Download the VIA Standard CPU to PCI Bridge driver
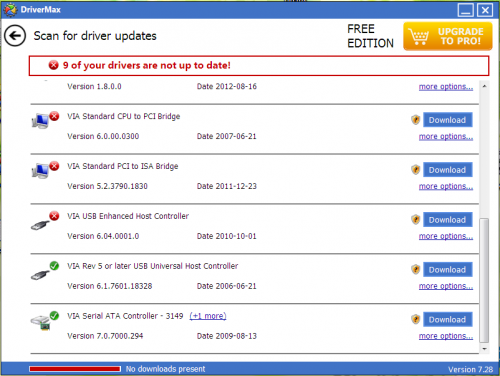500x376 pixels. coord(448,120)
